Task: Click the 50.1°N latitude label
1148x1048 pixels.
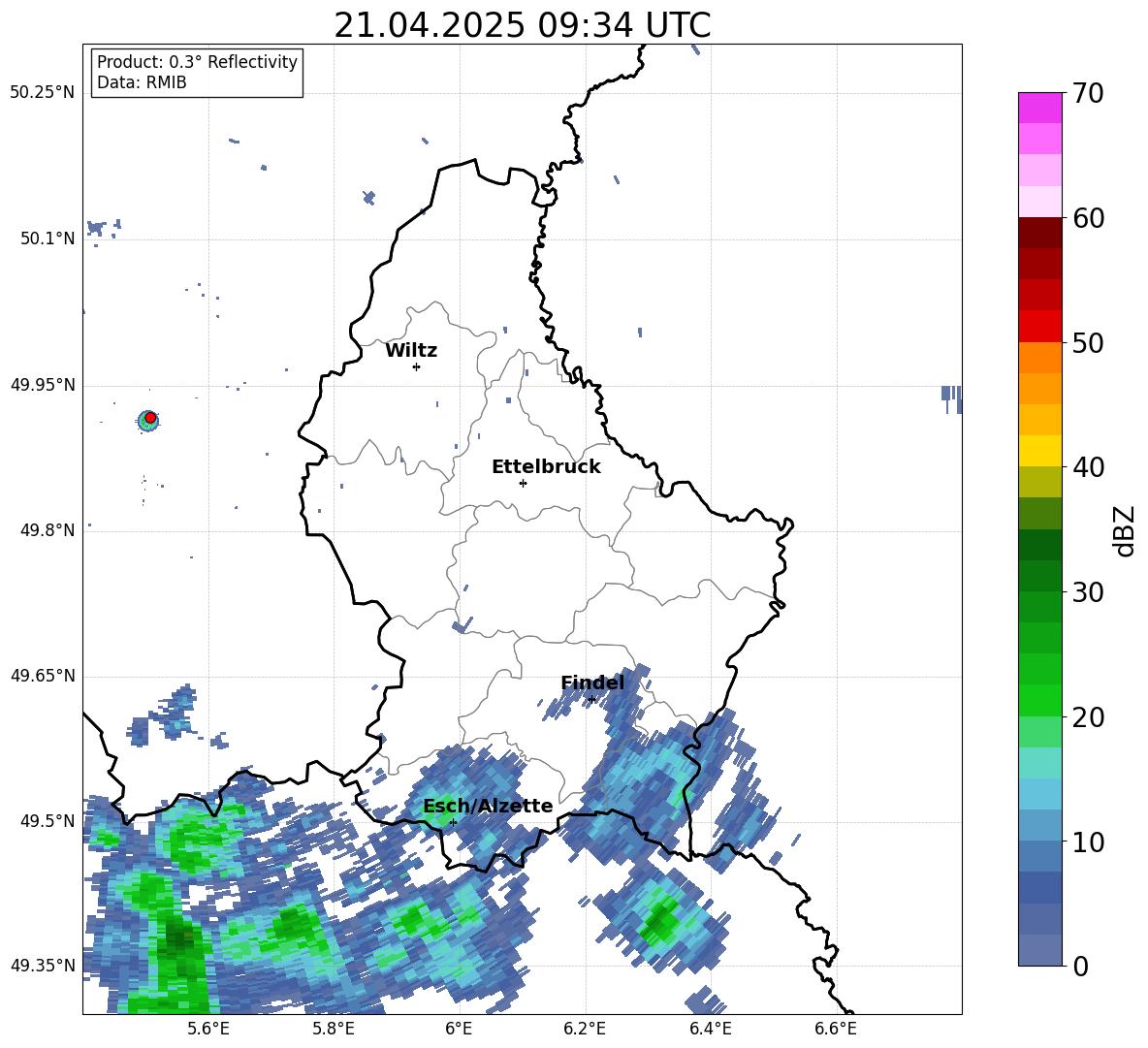Action: [48, 238]
